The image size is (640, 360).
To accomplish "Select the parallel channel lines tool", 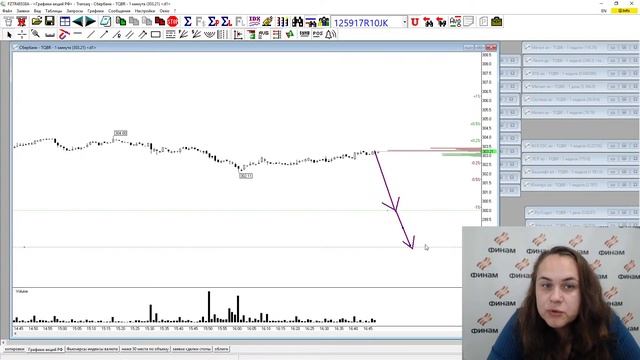I will (130, 35).
